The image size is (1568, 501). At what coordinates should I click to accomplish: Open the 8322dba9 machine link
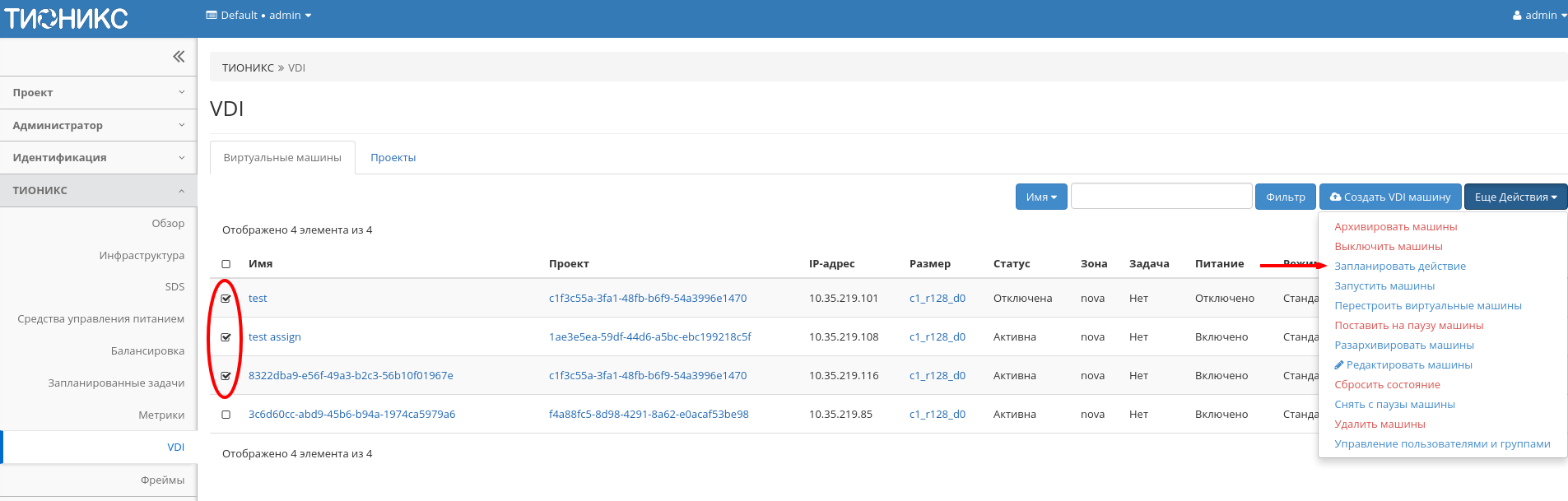(351, 376)
